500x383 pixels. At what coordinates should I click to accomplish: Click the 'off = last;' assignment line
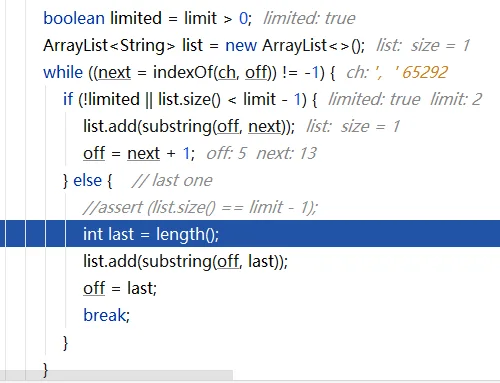[x=120, y=288]
